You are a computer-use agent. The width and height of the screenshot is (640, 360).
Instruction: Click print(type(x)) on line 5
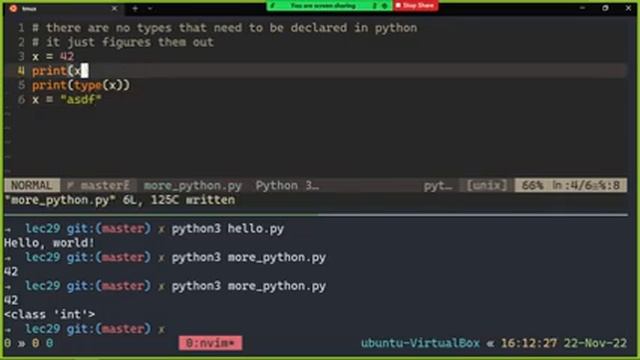[x=81, y=85]
